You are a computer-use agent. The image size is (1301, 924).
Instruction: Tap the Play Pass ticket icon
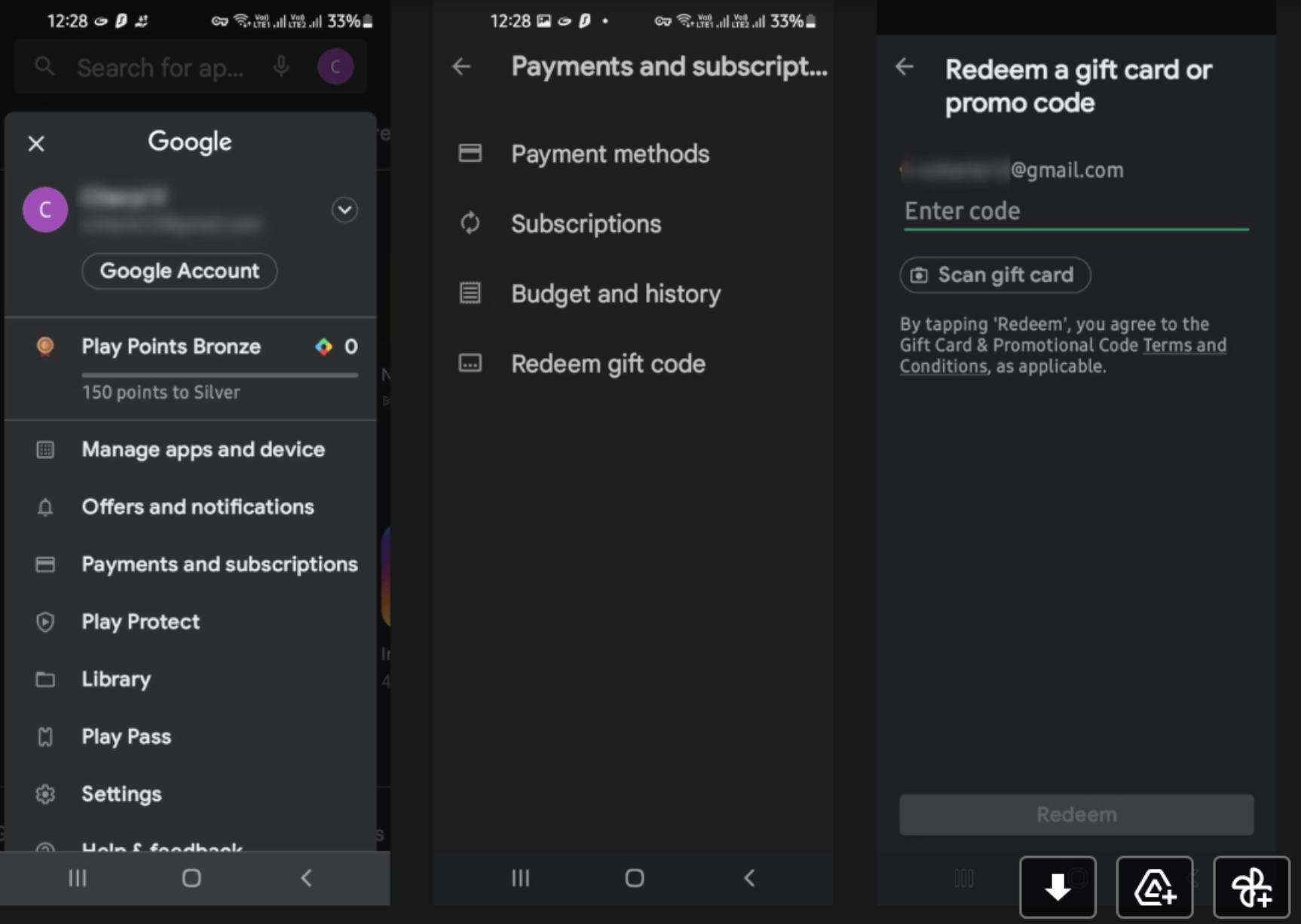coord(45,737)
